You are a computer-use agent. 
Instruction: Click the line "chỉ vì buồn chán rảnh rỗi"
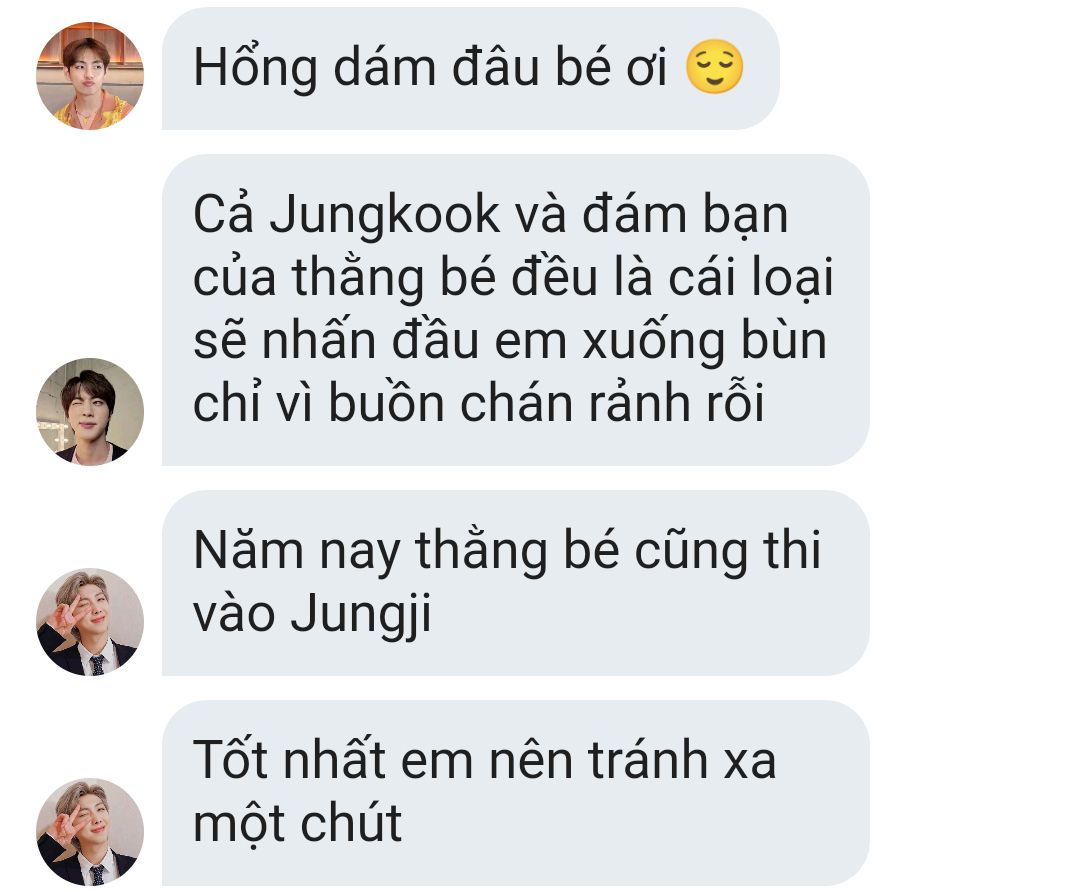pyautogui.click(x=479, y=404)
